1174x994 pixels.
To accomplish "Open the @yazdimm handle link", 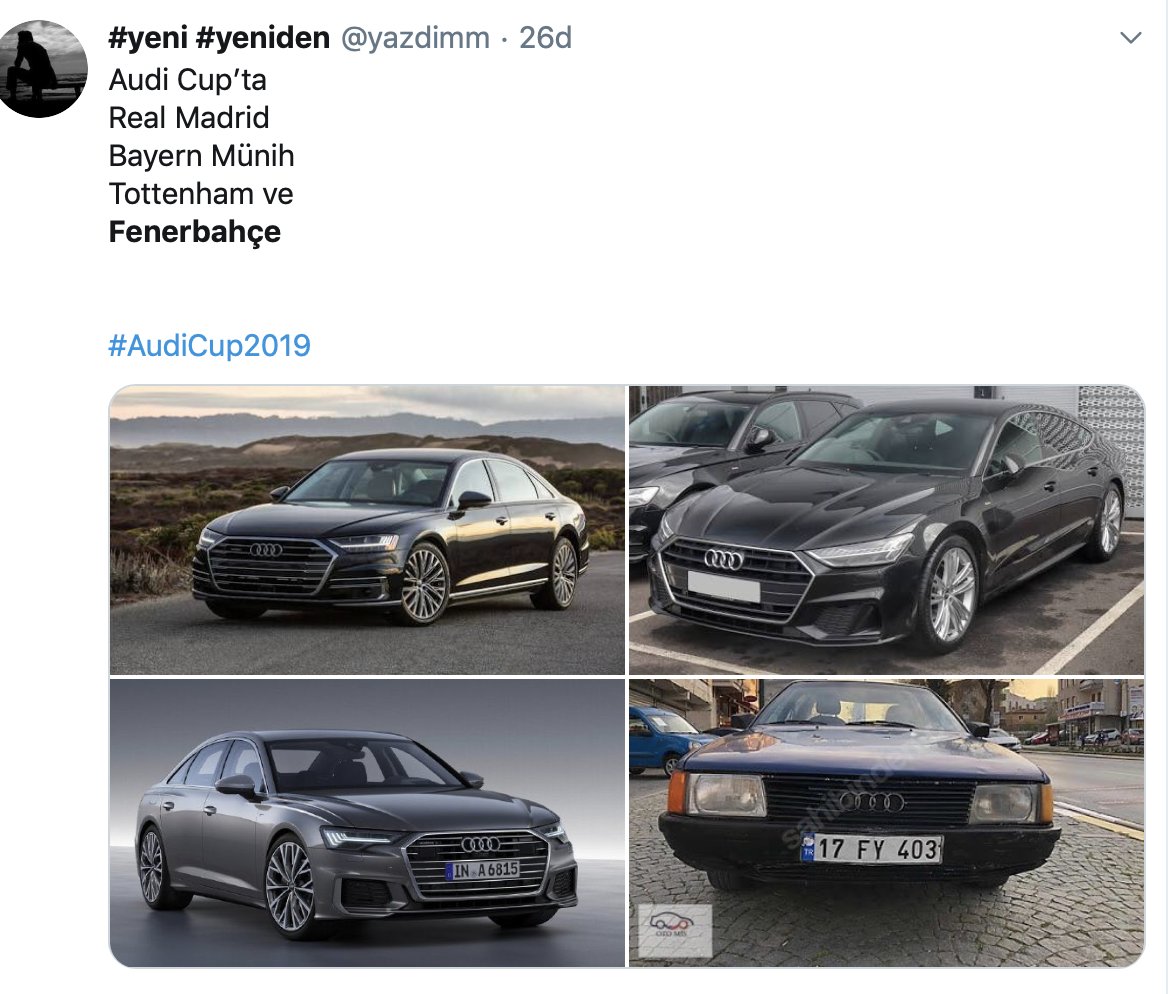I will (416, 37).
